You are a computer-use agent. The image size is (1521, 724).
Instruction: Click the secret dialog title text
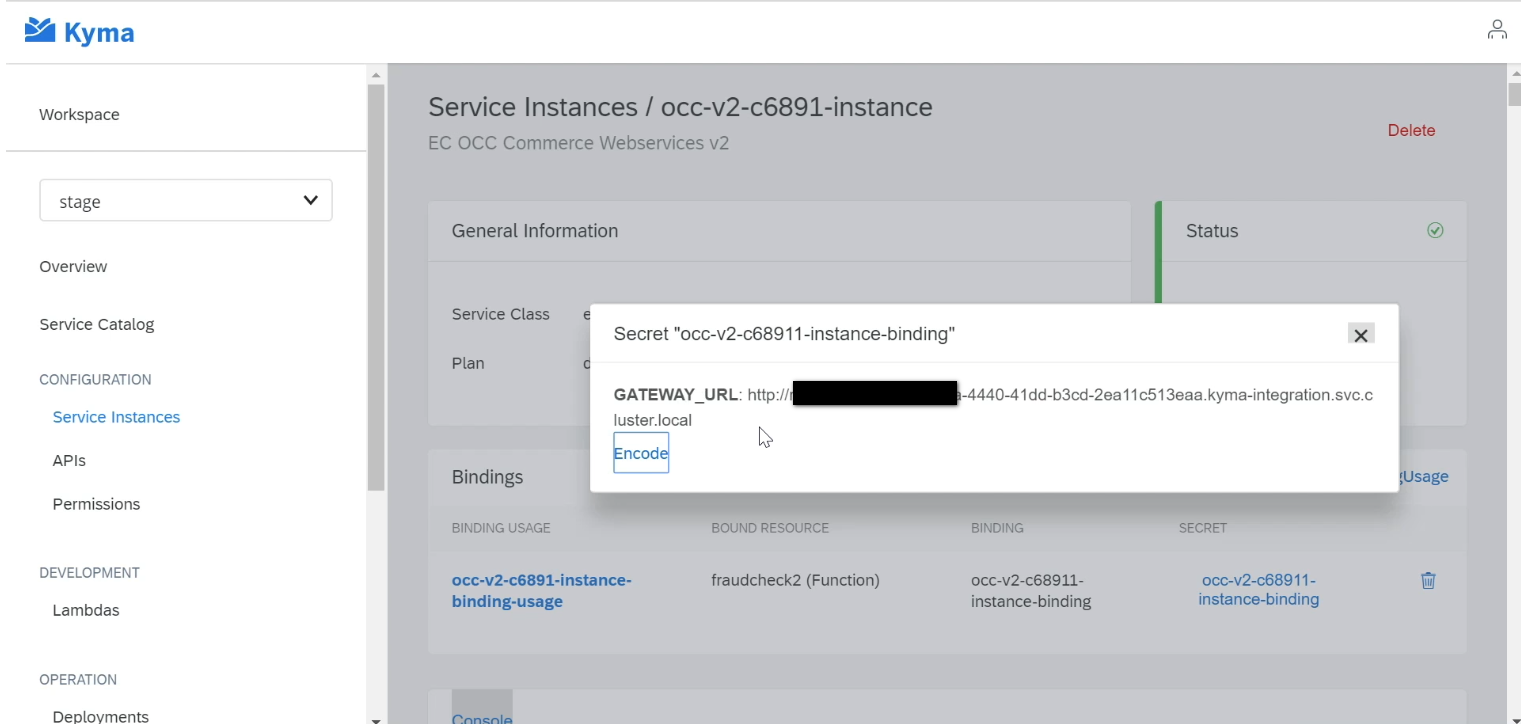(x=784, y=334)
